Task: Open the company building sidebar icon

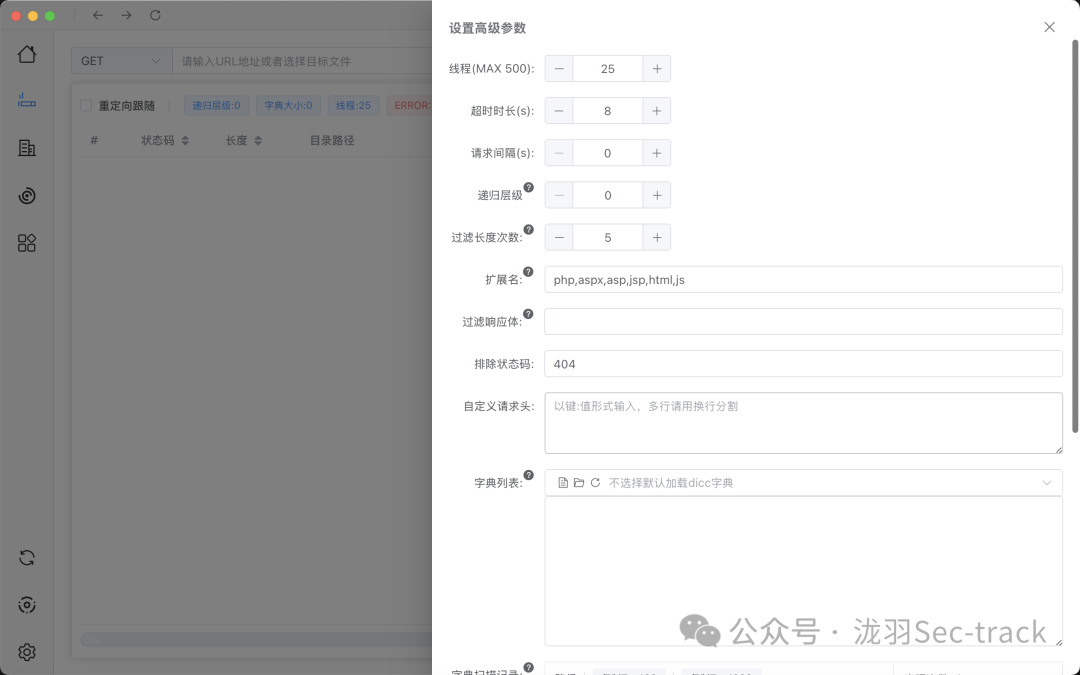Action: click(27, 147)
